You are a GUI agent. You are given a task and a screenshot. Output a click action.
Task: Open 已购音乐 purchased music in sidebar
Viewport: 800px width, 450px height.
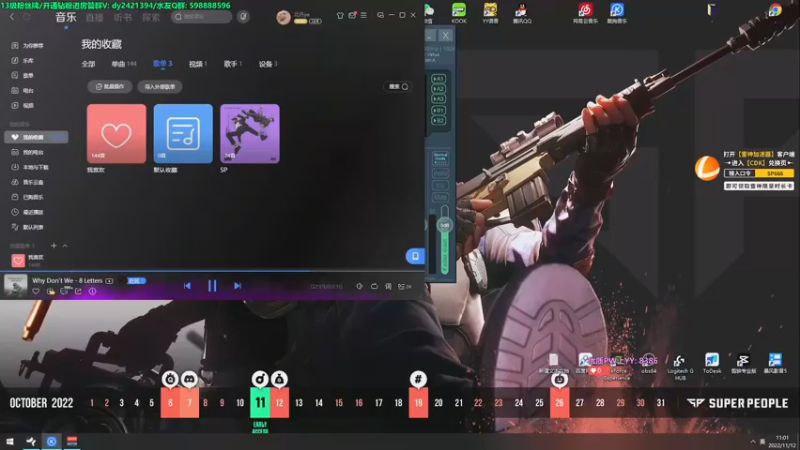click(28, 197)
